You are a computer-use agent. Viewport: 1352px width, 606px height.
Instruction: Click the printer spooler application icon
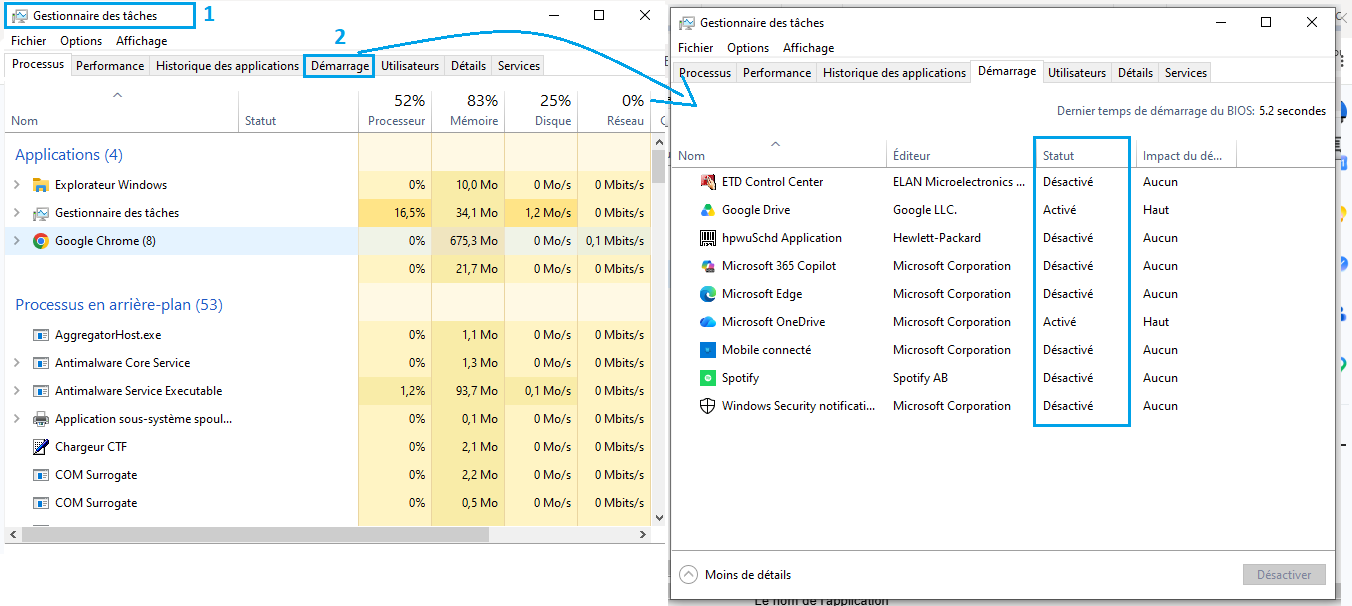pyautogui.click(x=41, y=419)
